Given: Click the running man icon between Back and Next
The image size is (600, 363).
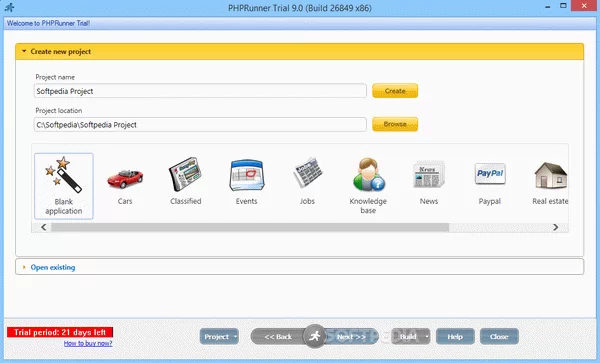Looking at the screenshot, I should pos(315,336).
